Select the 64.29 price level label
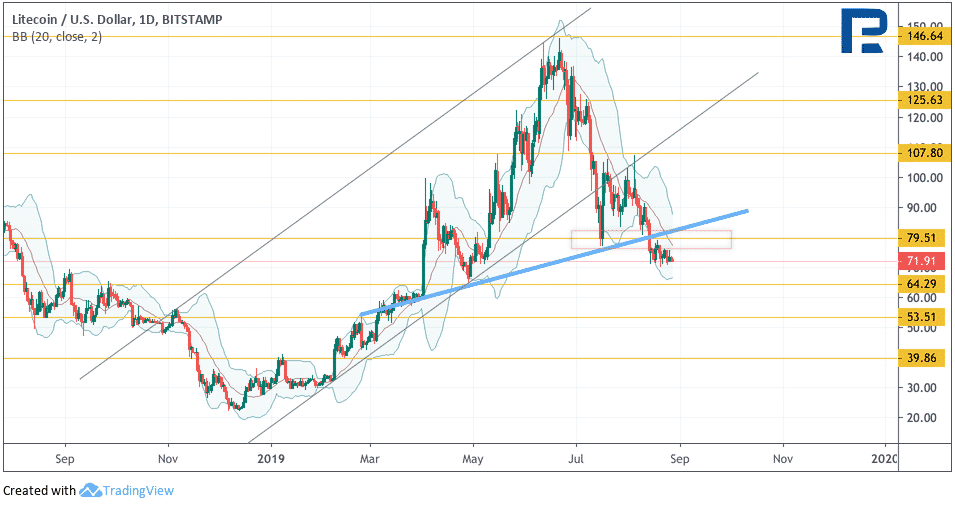This screenshot has height=508, width=955. pyautogui.click(x=922, y=284)
